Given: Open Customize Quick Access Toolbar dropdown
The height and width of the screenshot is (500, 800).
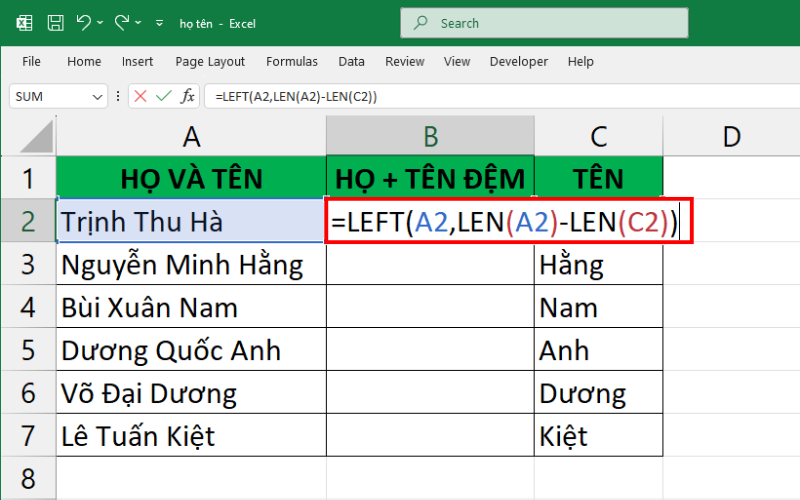Looking at the screenshot, I should [x=160, y=23].
